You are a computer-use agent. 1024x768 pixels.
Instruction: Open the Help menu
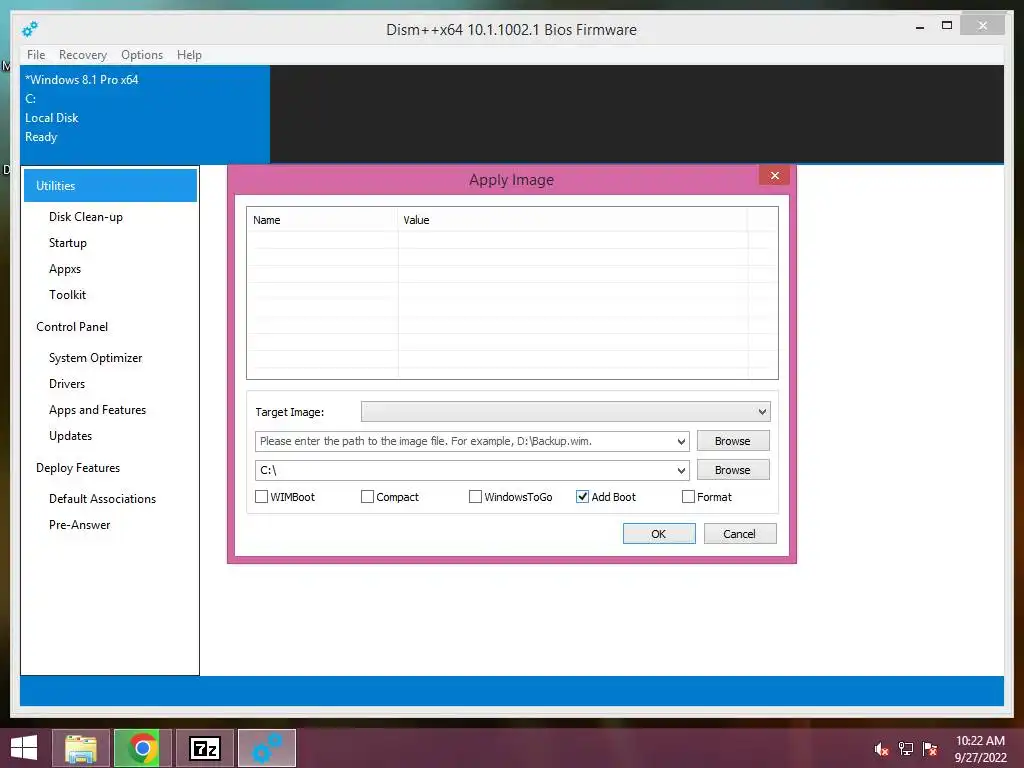coord(189,55)
